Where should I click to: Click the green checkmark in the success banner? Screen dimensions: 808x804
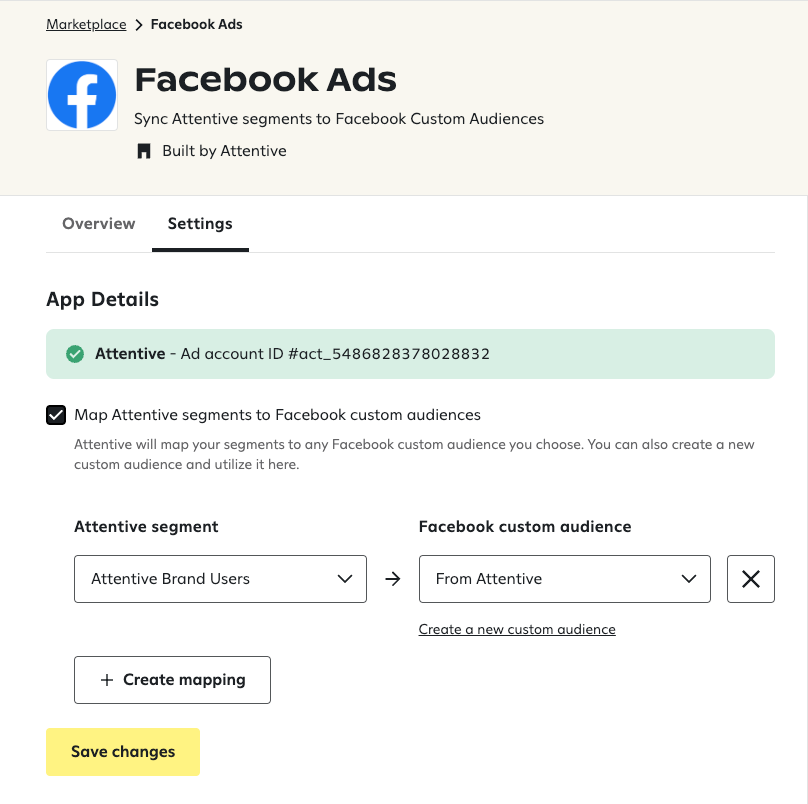pos(75,354)
